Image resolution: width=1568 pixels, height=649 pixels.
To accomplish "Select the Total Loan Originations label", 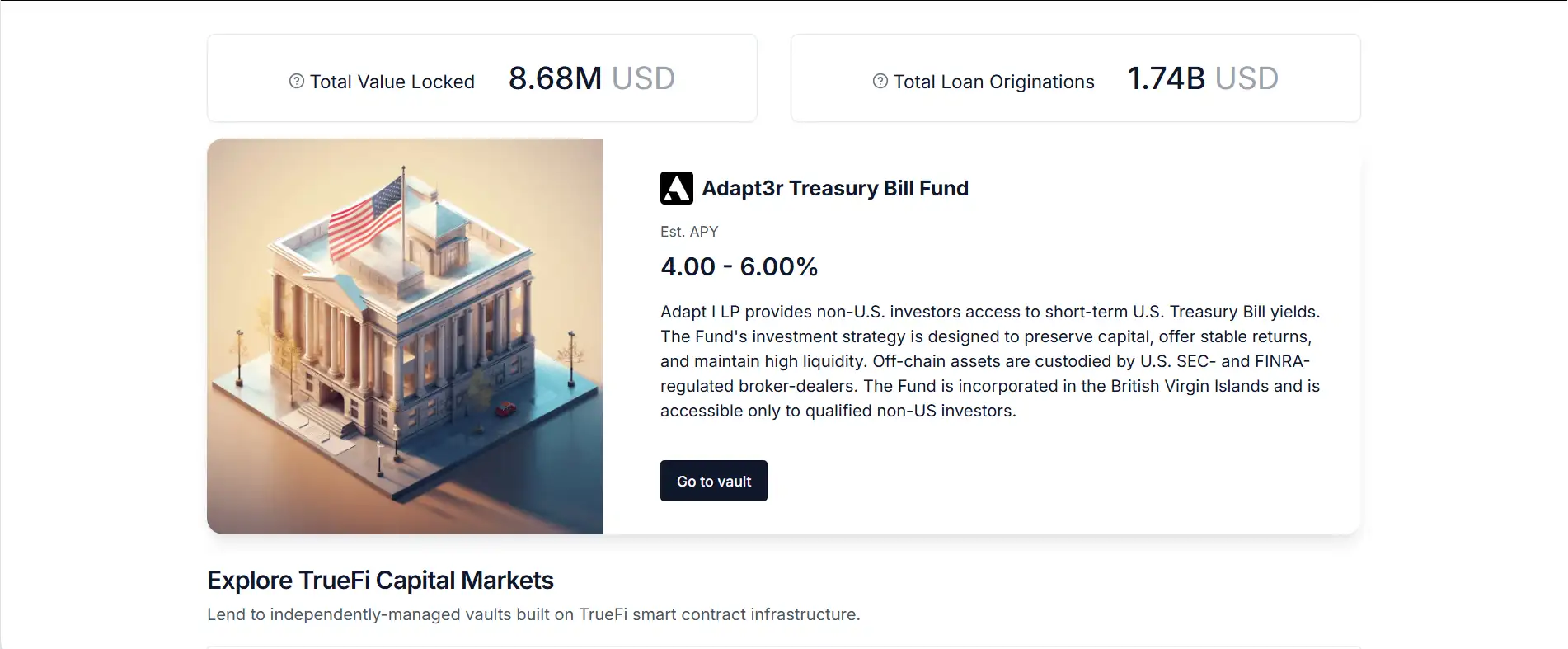I will [x=993, y=82].
